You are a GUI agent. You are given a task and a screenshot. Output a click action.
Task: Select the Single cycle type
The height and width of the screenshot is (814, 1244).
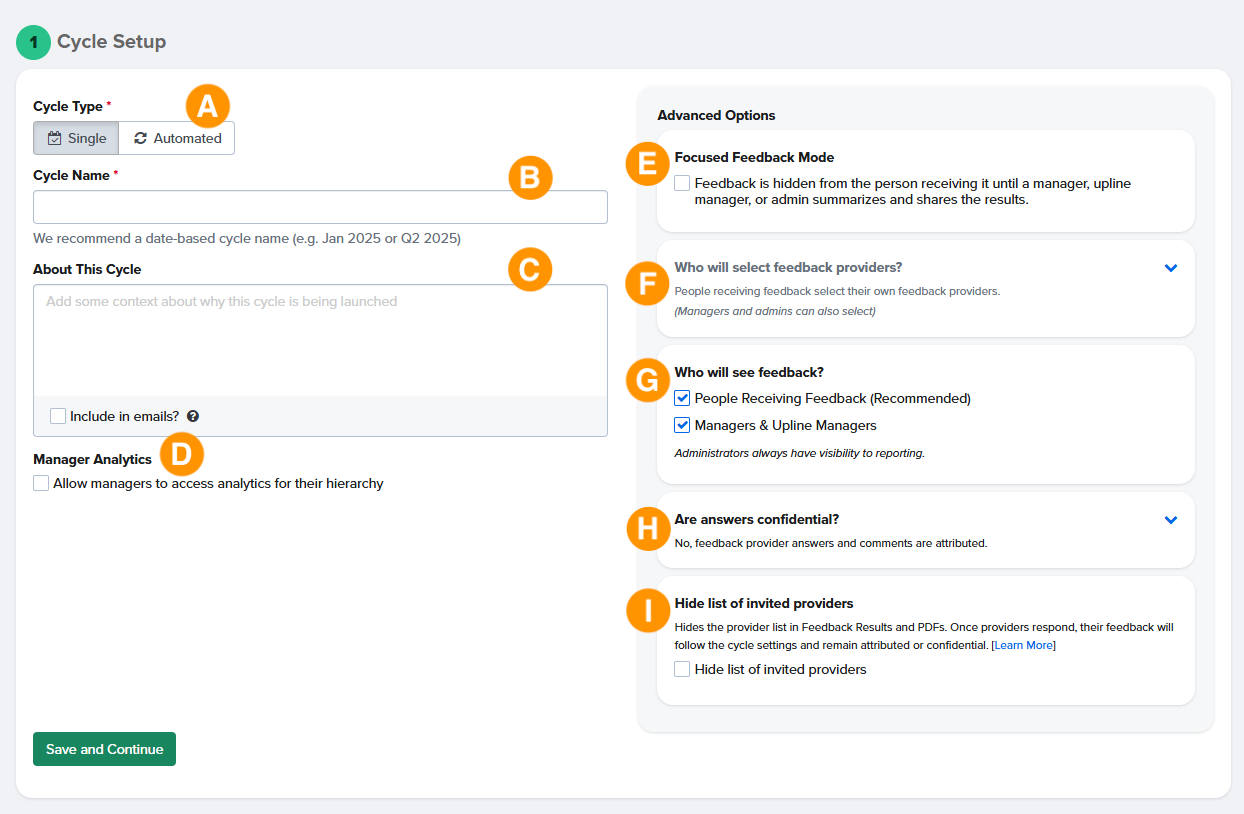click(x=76, y=138)
